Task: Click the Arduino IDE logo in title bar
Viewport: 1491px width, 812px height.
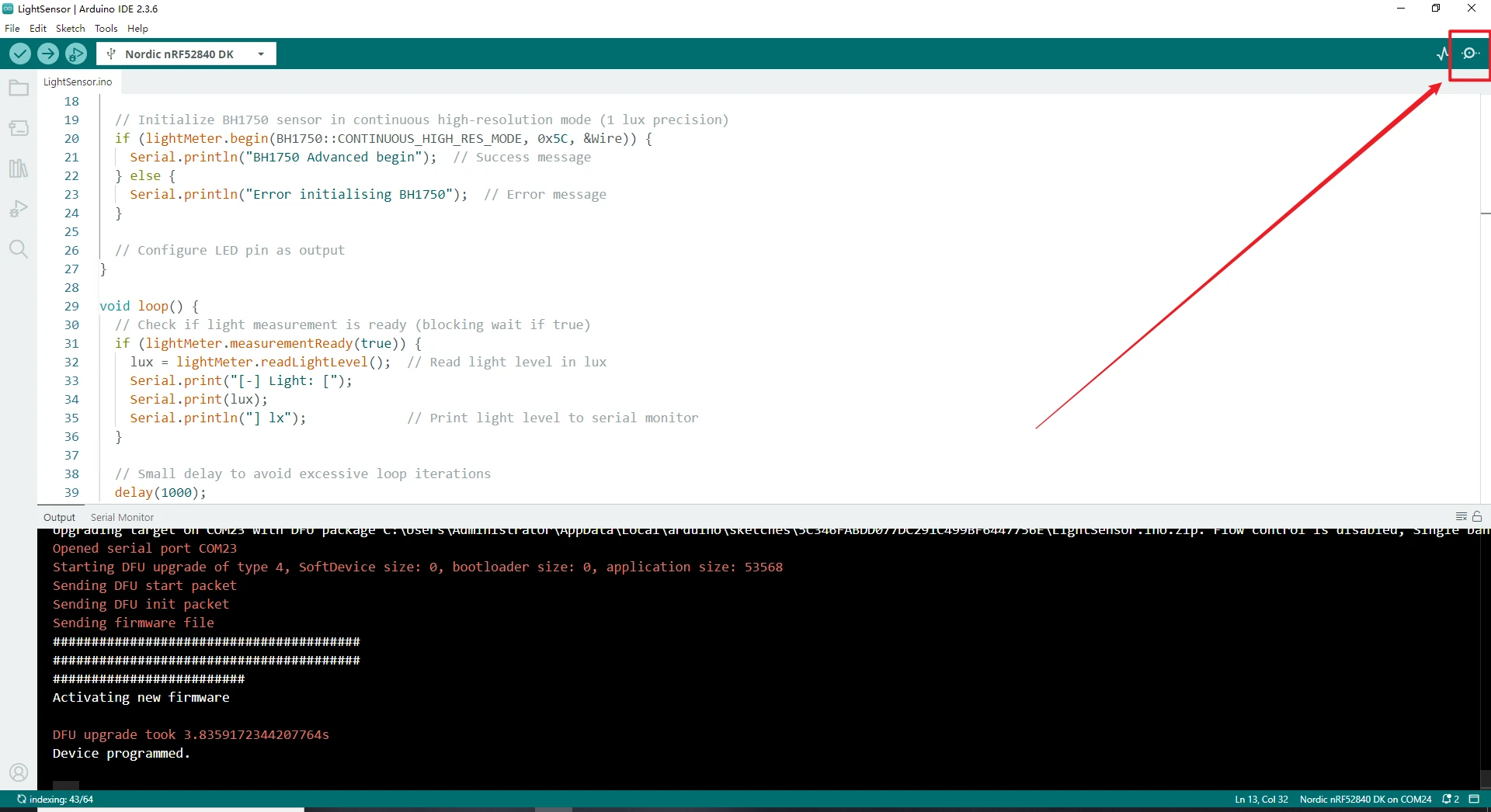Action: coord(8,9)
